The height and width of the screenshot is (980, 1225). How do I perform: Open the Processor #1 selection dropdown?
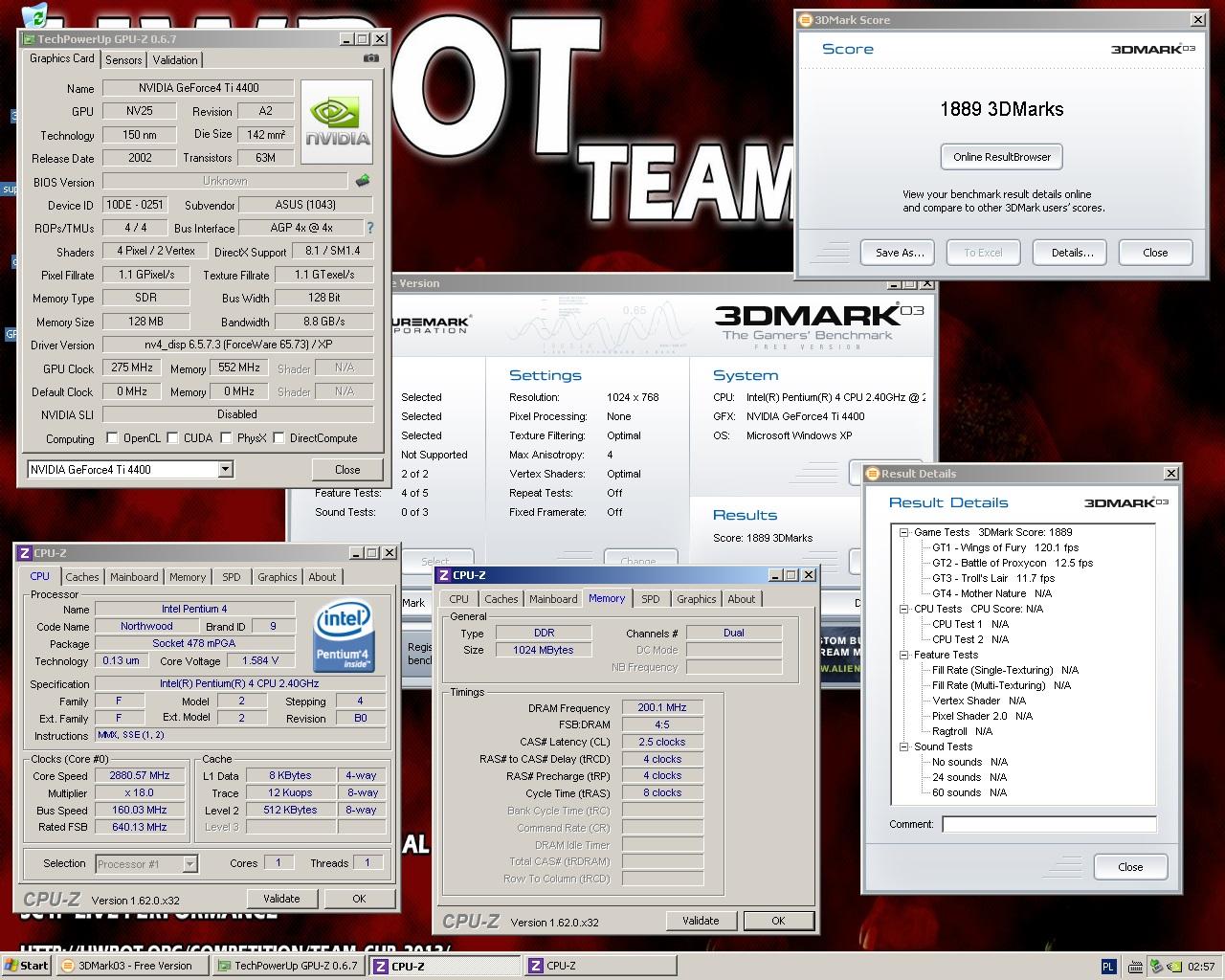point(189,864)
